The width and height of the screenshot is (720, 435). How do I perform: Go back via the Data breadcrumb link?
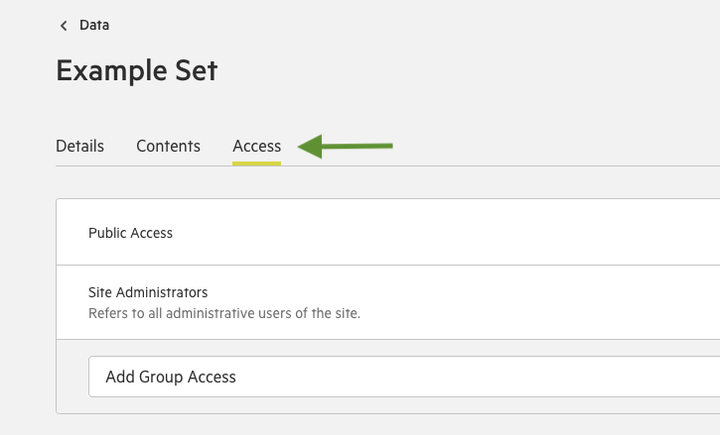pyautogui.click(x=94, y=25)
